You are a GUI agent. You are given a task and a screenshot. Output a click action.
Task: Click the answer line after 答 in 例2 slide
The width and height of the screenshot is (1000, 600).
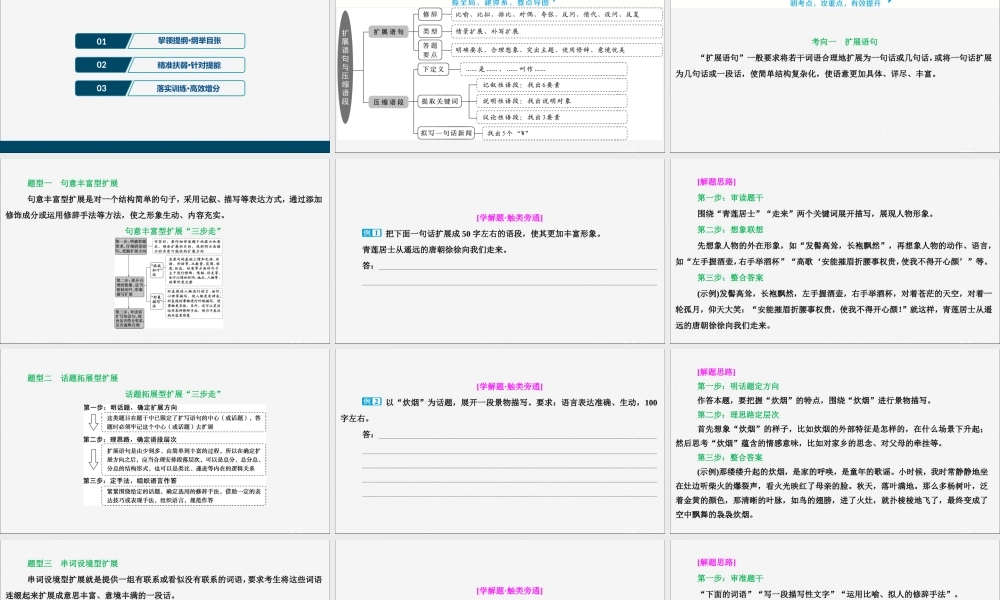pos(517,436)
